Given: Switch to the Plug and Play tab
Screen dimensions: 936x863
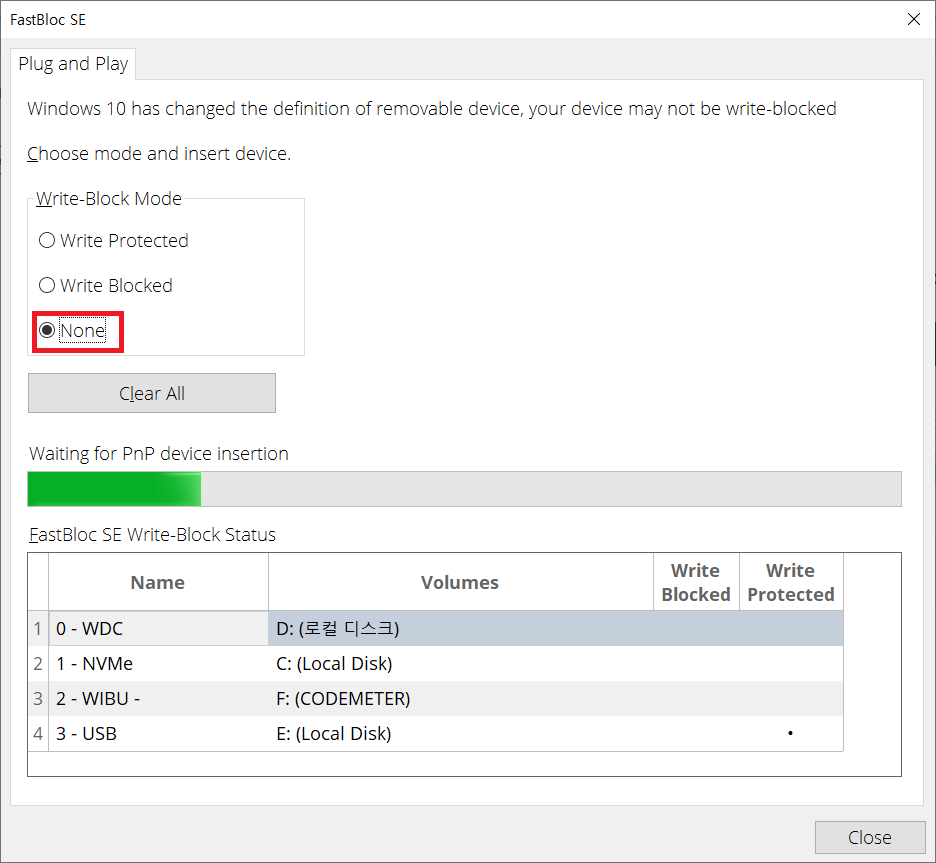Looking at the screenshot, I should point(73,64).
